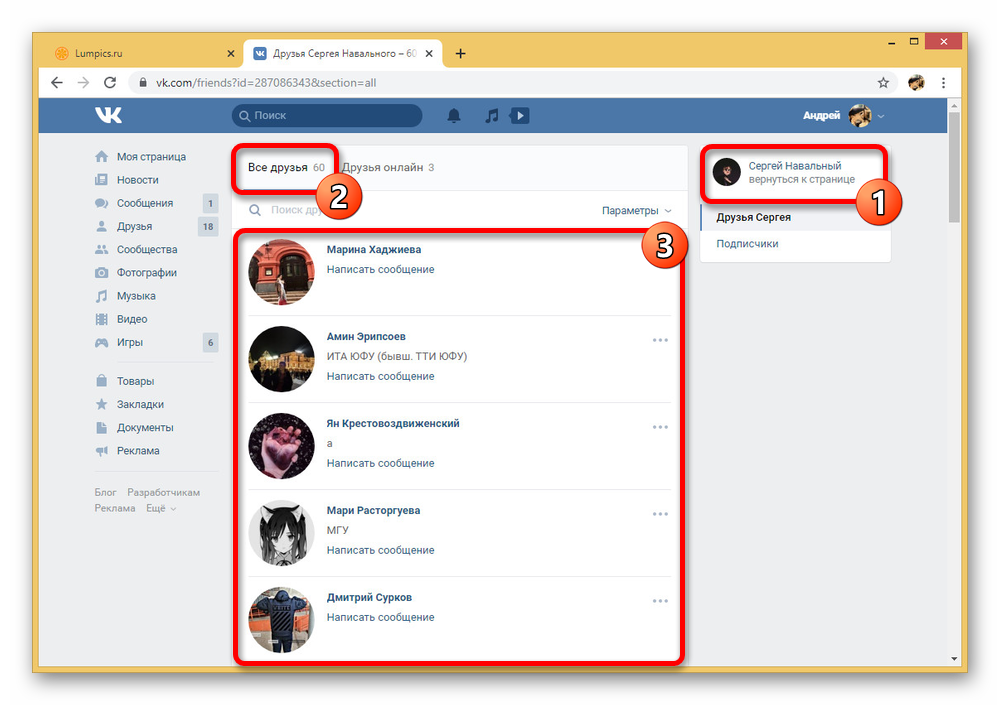Reload the page with refresh icon

pyautogui.click(x=110, y=82)
